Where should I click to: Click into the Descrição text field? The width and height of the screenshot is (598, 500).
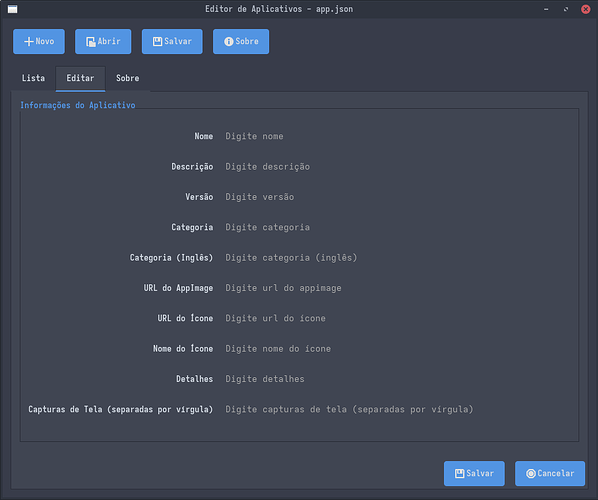tap(398, 167)
